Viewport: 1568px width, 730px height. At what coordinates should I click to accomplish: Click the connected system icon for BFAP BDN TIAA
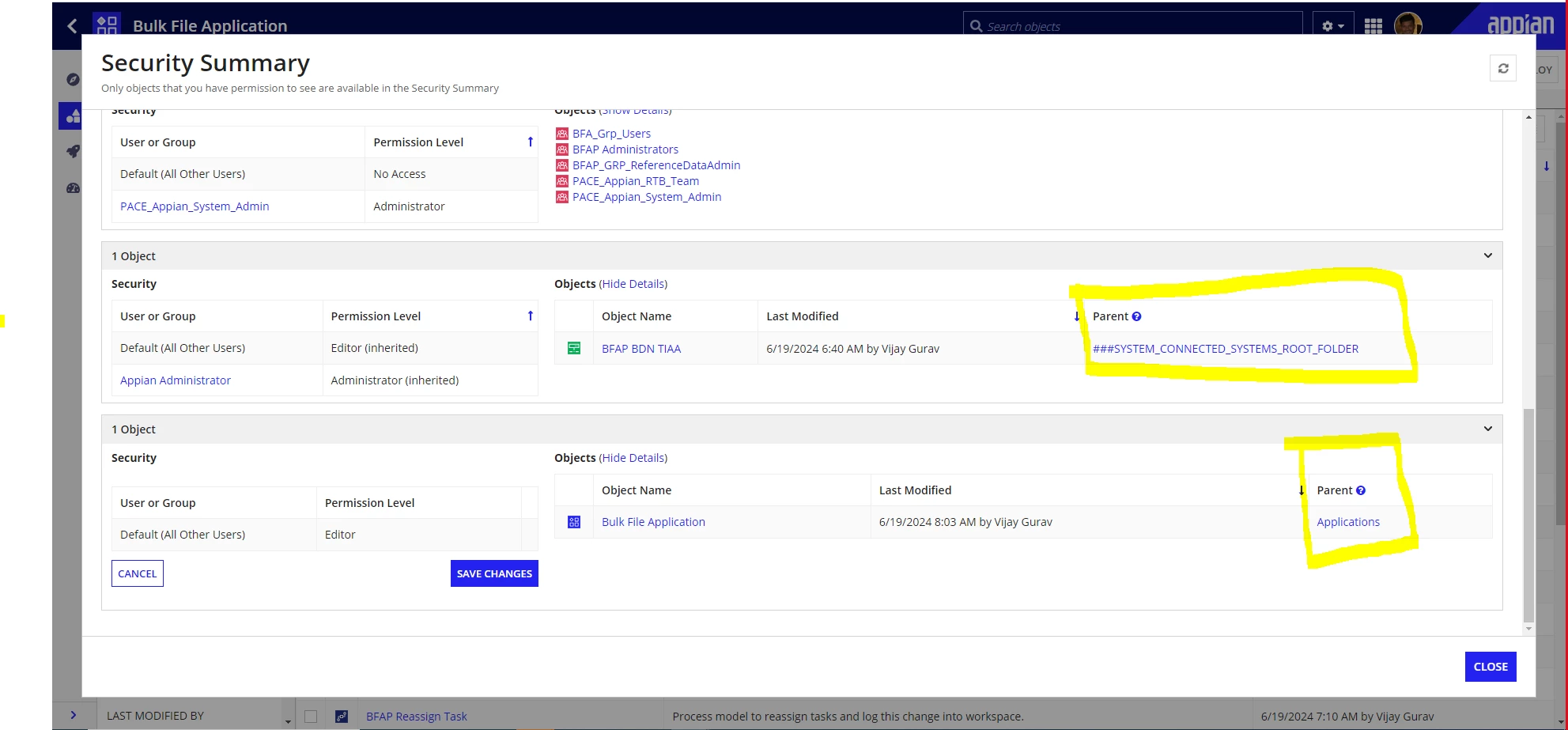[574, 348]
